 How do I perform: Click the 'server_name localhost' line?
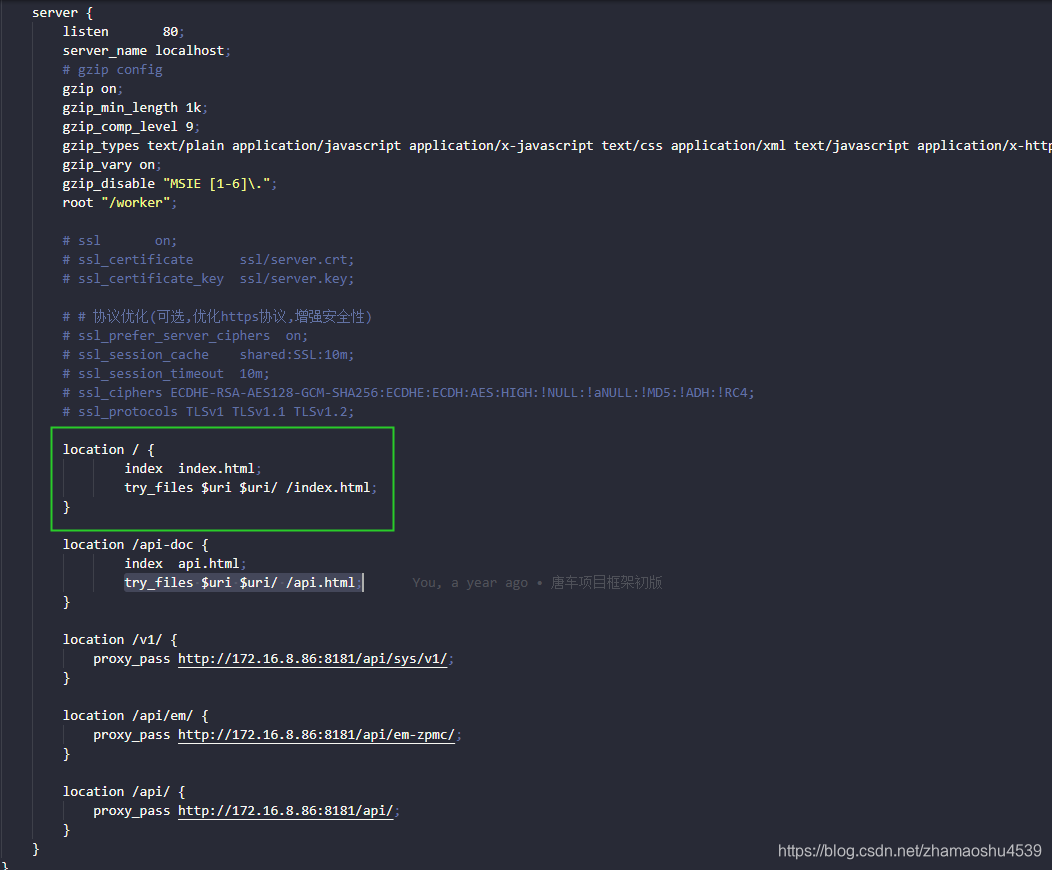click(147, 50)
